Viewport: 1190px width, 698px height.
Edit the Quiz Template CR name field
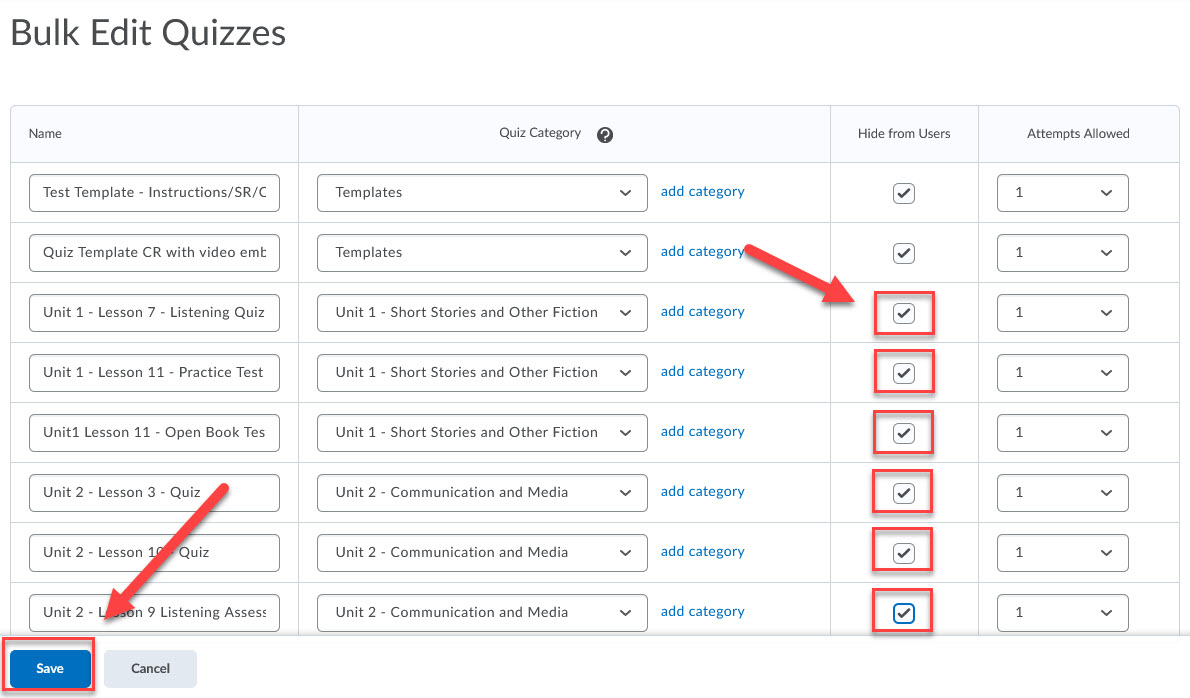[x=154, y=253]
